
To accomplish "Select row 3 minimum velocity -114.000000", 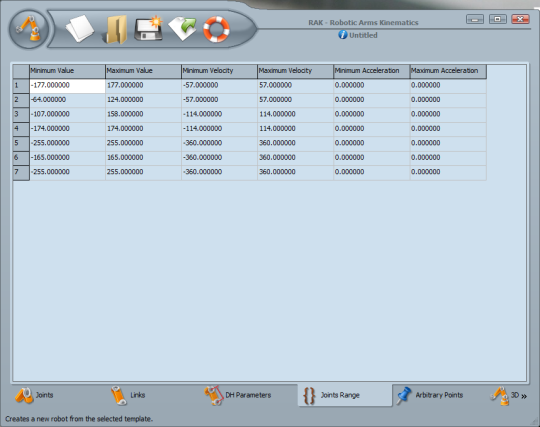I will click(x=219, y=115).
